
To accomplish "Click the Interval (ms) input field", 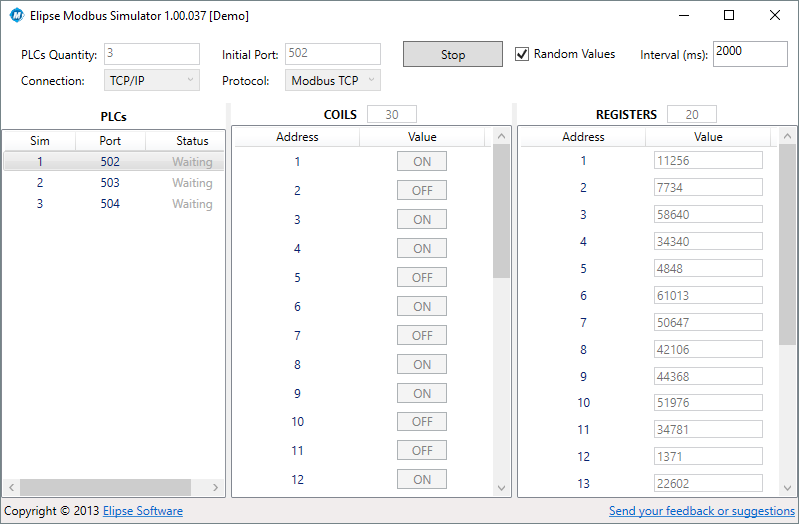I will coord(750,53).
